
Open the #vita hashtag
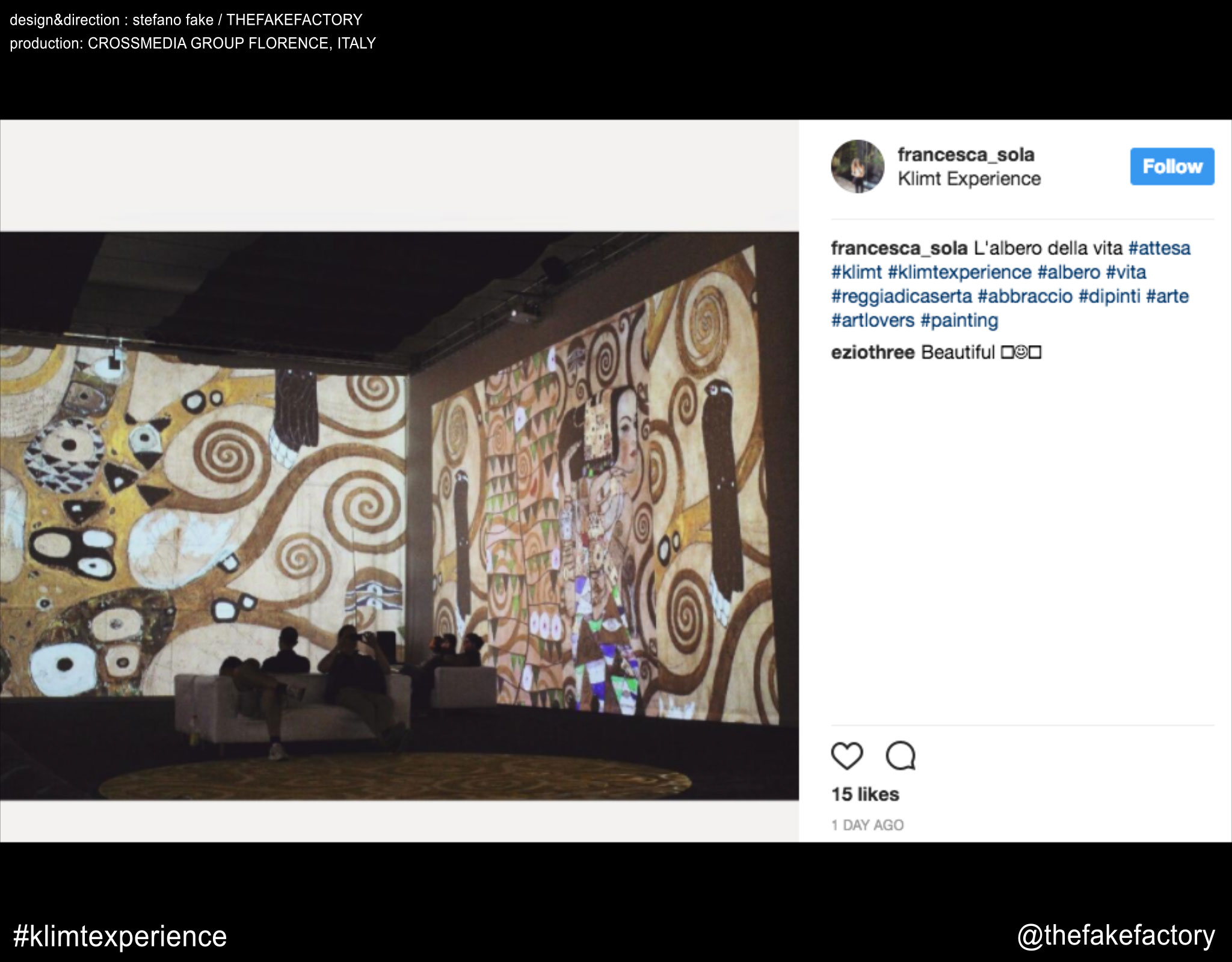click(x=1126, y=272)
